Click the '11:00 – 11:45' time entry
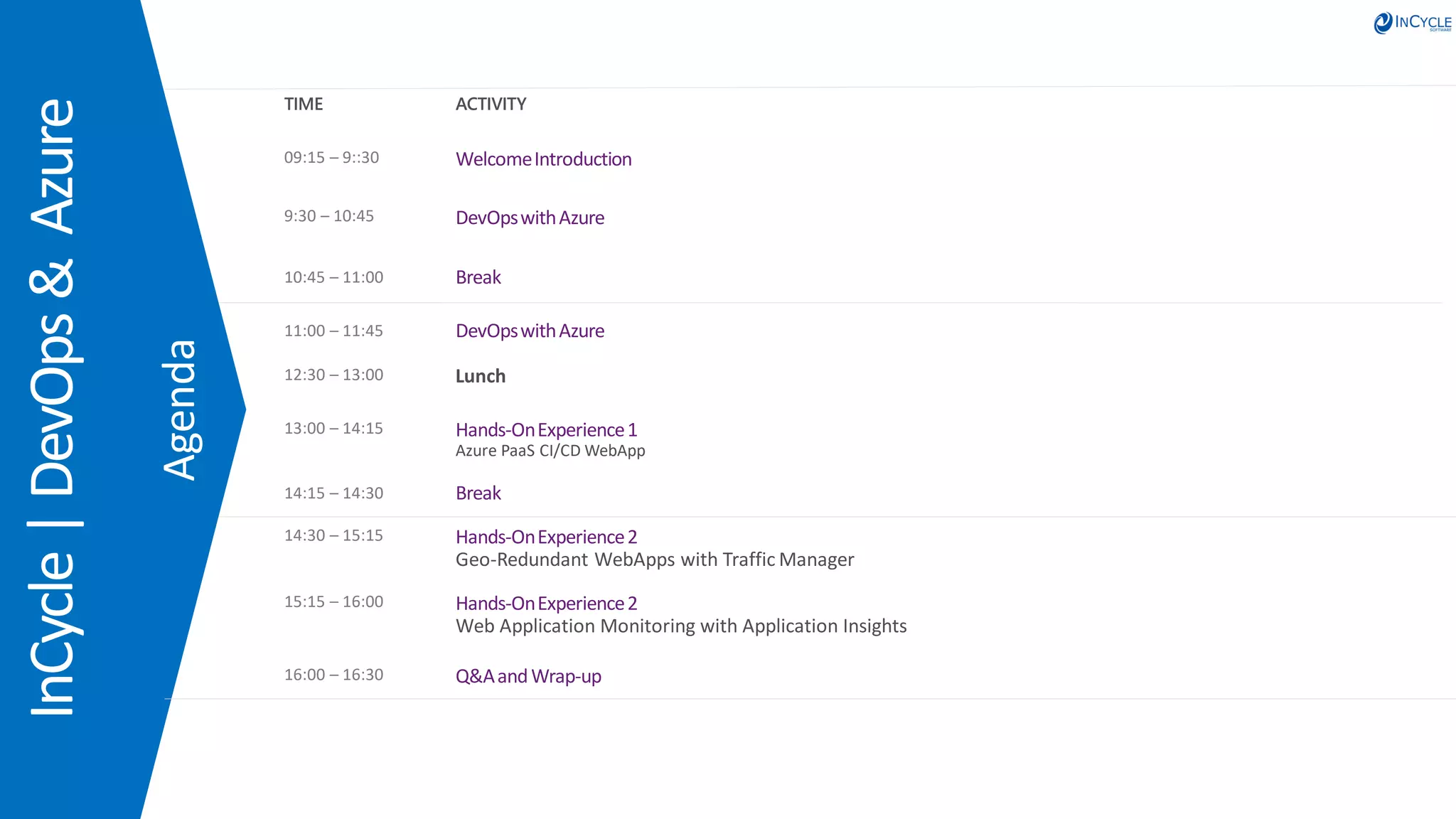The height and width of the screenshot is (819, 1456). click(333, 331)
